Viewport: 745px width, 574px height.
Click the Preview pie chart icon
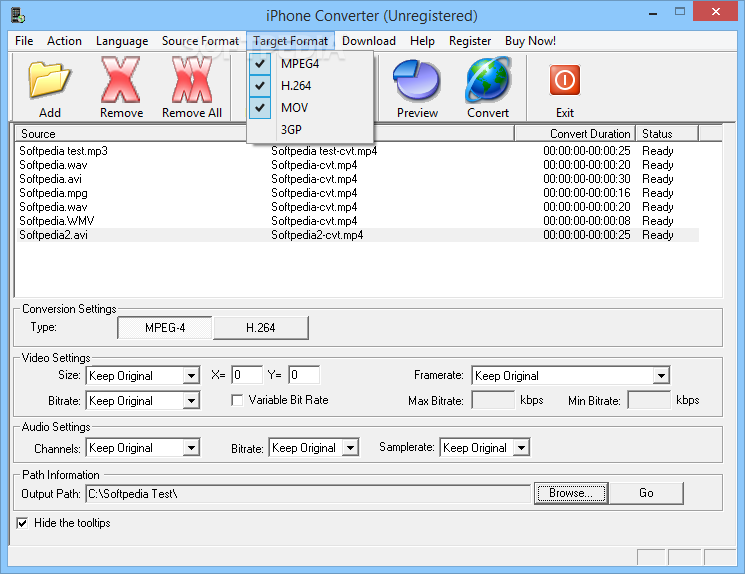pos(417,80)
